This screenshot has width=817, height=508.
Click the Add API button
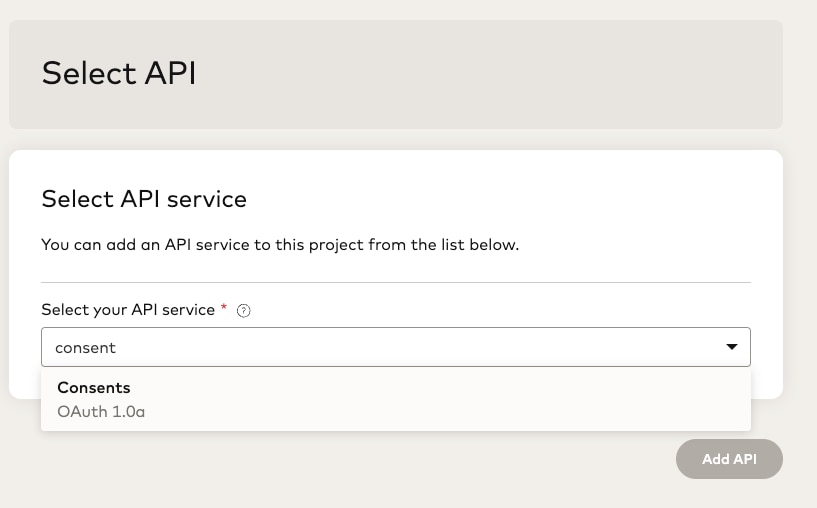[x=729, y=459]
